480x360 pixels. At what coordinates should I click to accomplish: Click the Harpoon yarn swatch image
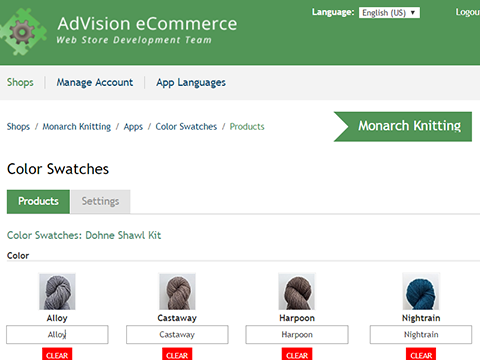297,292
